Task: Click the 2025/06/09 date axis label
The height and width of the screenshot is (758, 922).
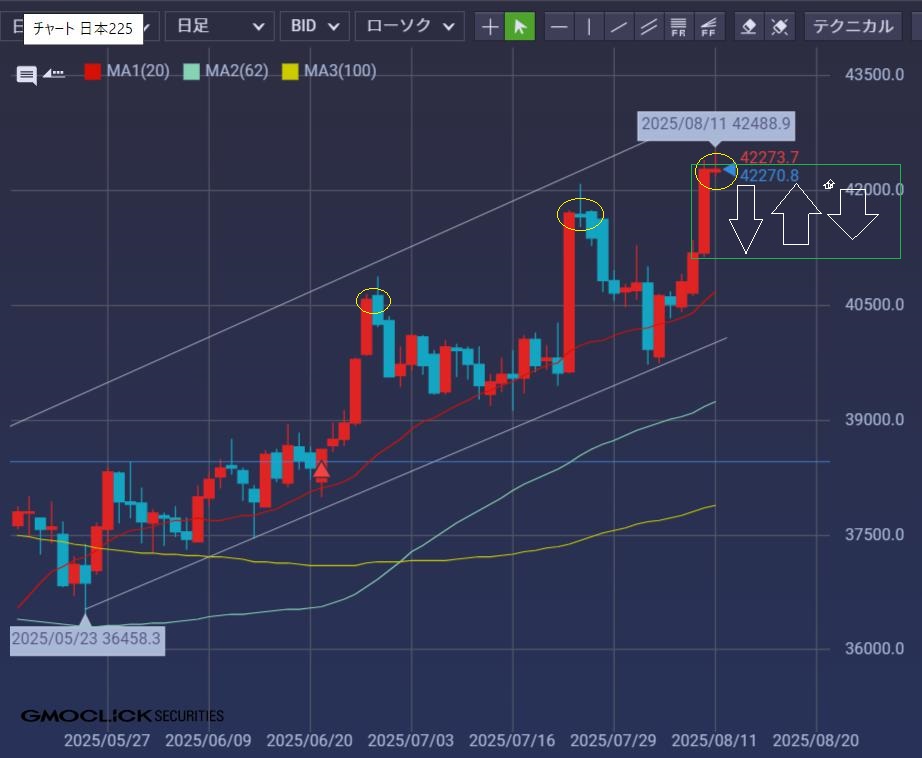Action: [x=208, y=740]
